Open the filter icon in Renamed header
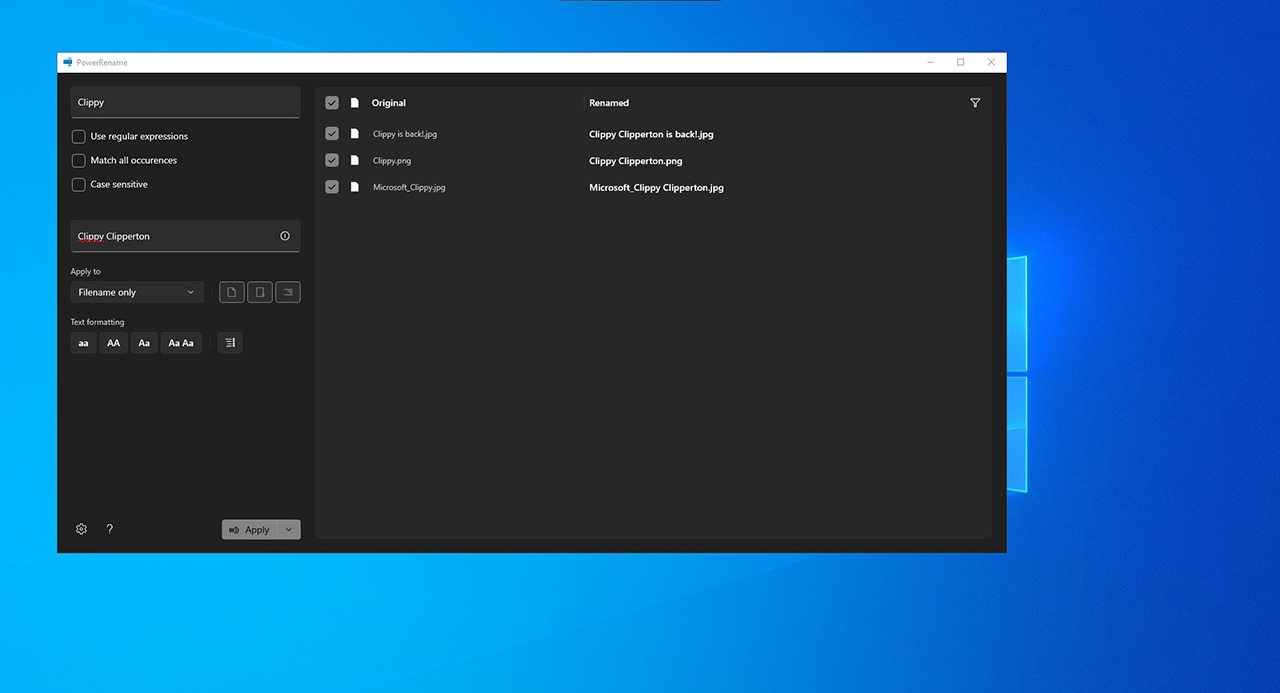 click(x=975, y=103)
